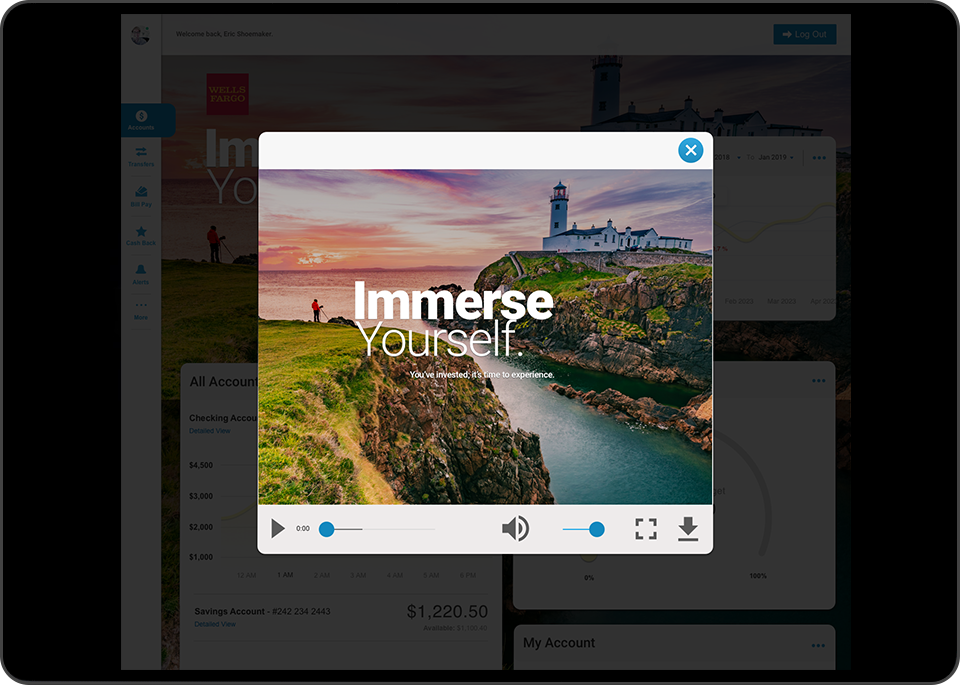Screen dimensions: 960x685
Task: Open Cash Back in the sidebar
Action: point(141,236)
